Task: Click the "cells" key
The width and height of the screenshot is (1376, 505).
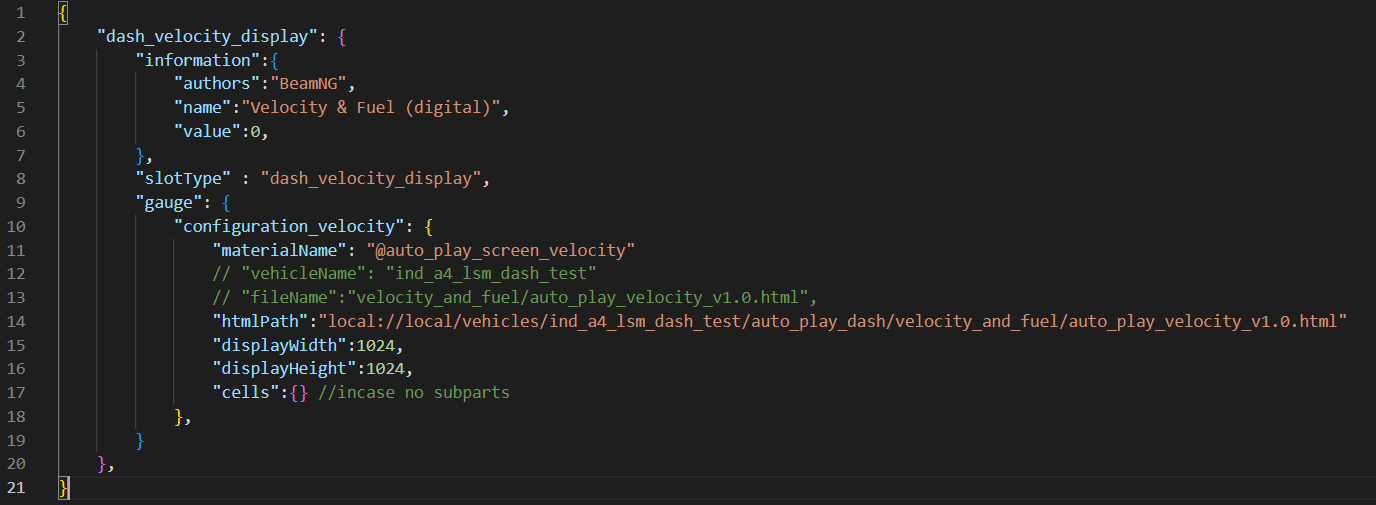Action: pyautogui.click(x=246, y=392)
